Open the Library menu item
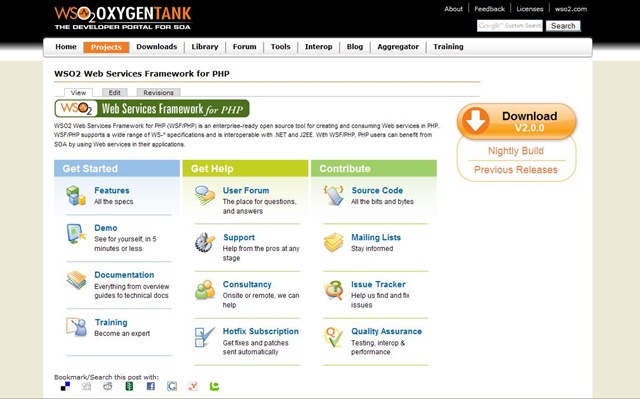The image size is (640, 399). [205, 47]
